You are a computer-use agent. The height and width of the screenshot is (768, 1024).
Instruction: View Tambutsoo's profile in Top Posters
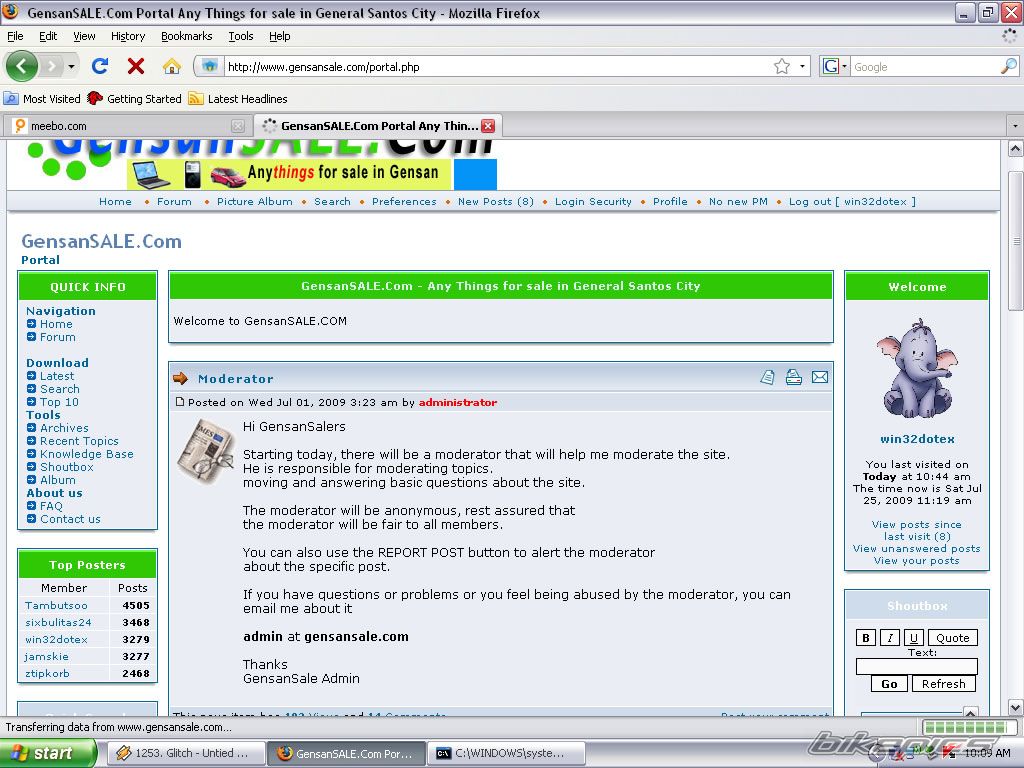point(56,605)
